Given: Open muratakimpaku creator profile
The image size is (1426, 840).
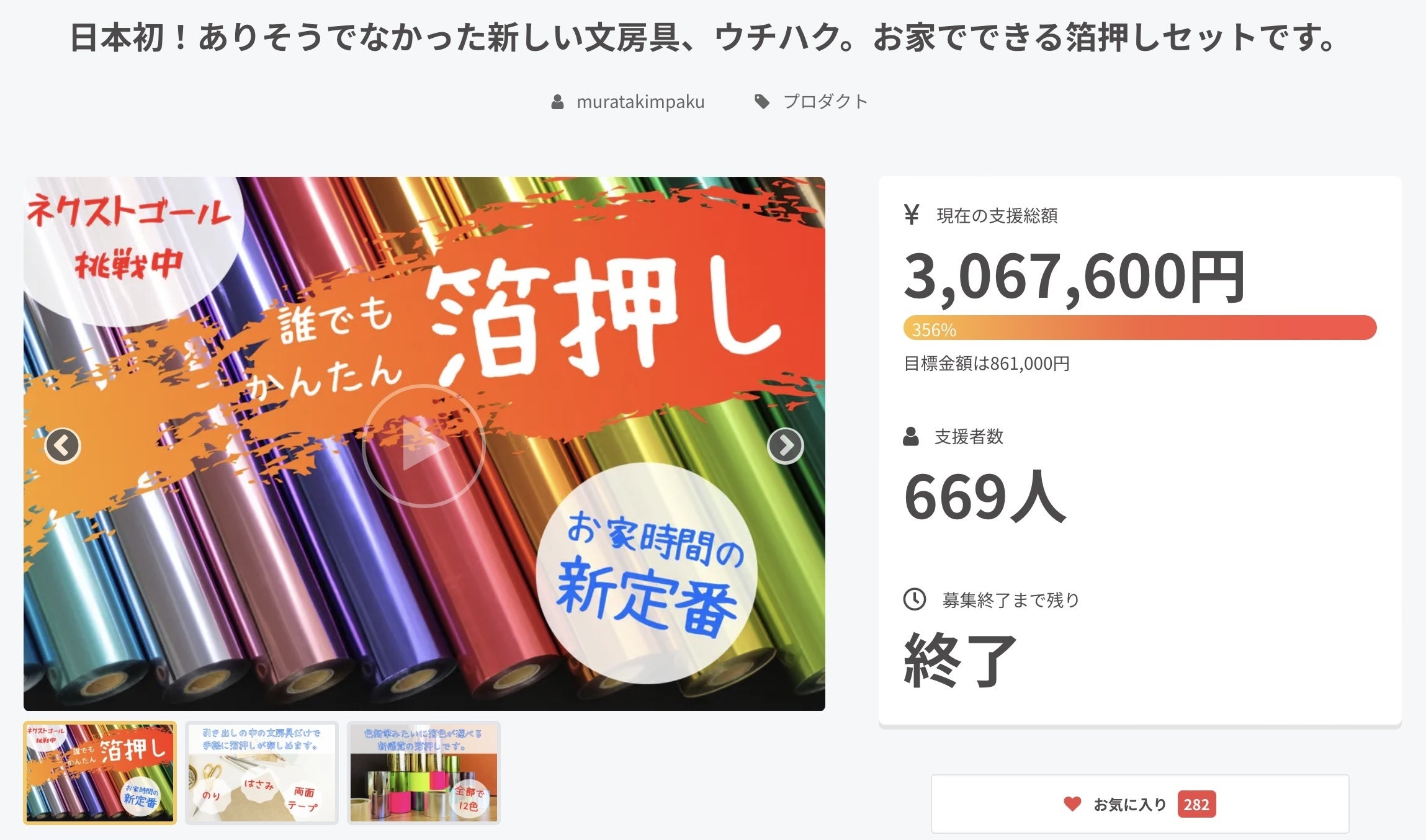Looking at the screenshot, I should (640, 102).
